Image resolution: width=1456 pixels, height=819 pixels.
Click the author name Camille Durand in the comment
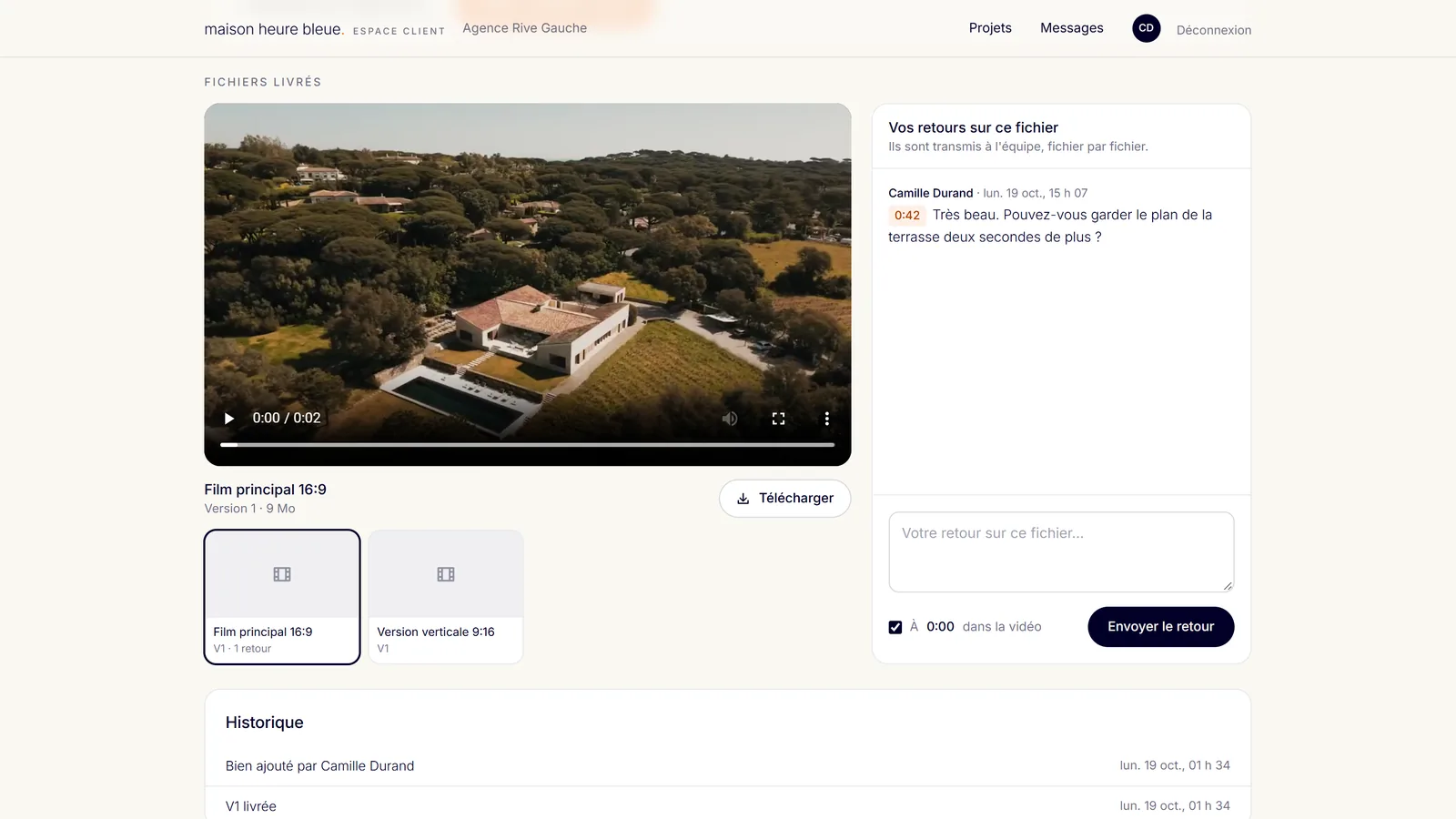pyautogui.click(x=931, y=193)
